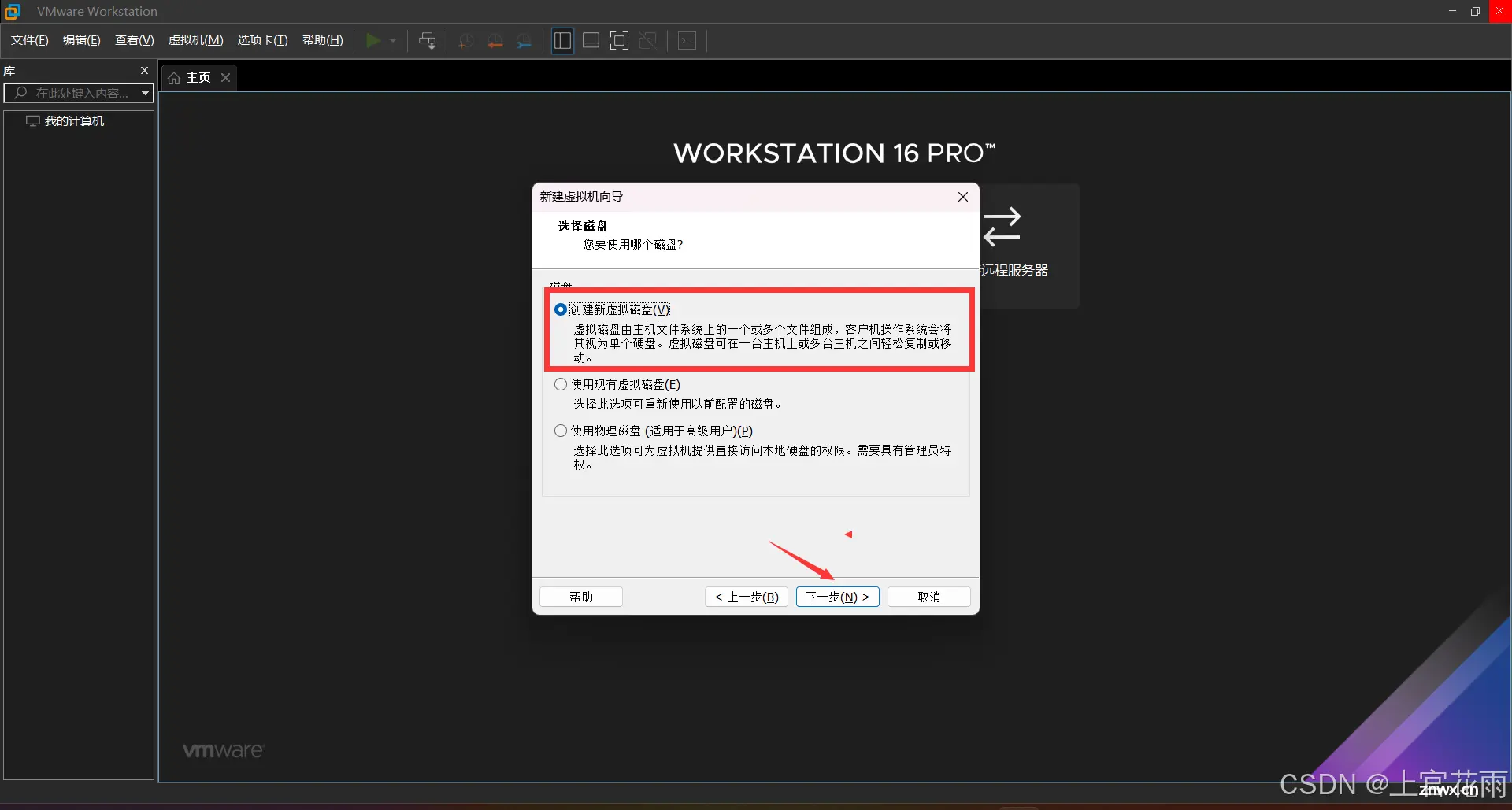Viewport: 1512px width, 810px height.
Task: Open the 查看(V) menu
Action: point(134,40)
